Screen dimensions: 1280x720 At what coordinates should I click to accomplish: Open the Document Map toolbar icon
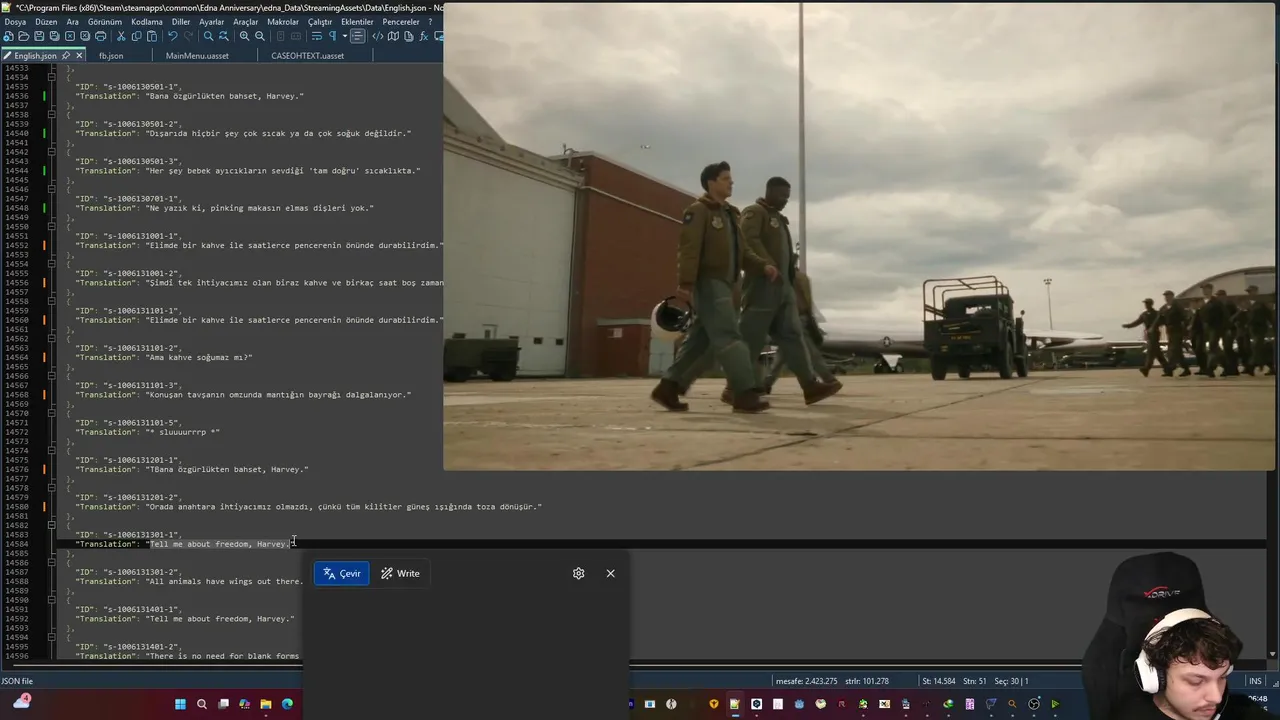pyautogui.click(x=393, y=36)
